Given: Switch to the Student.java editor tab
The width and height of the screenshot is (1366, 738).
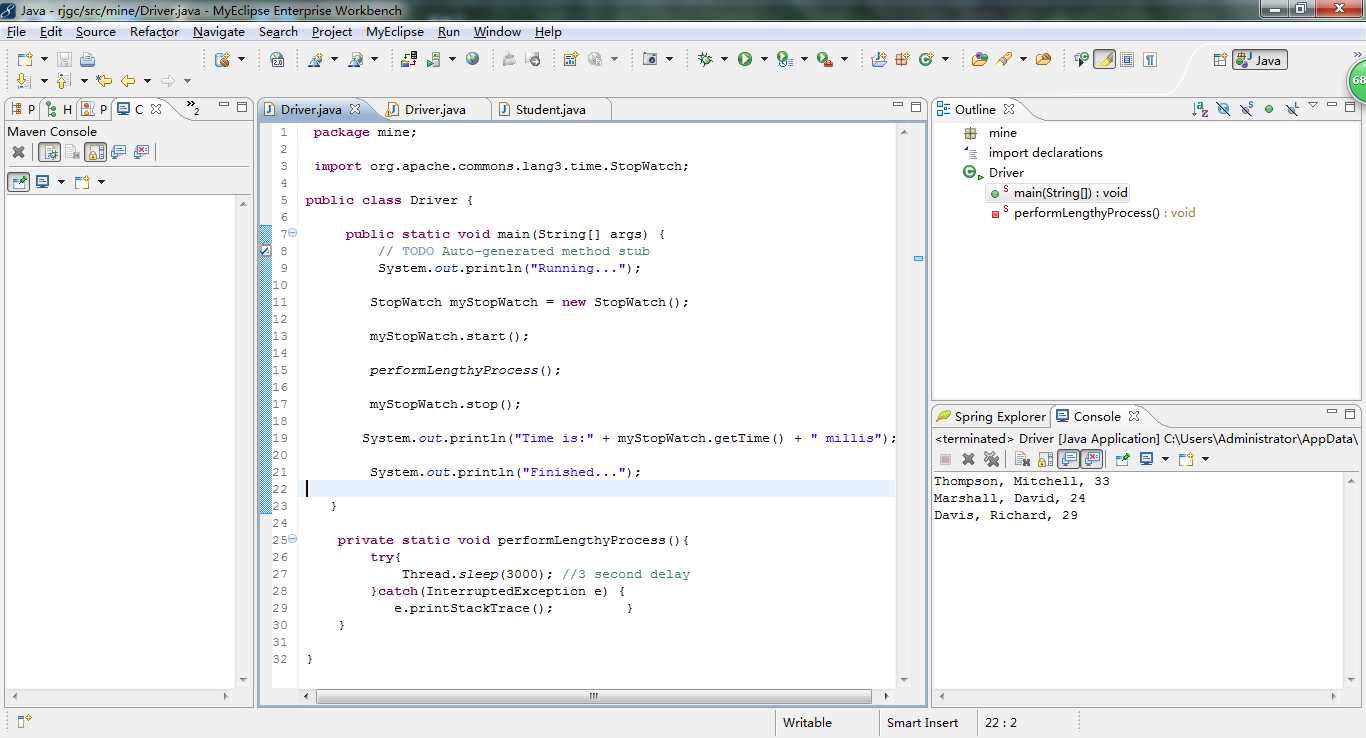Looking at the screenshot, I should (x=550, y=109).
